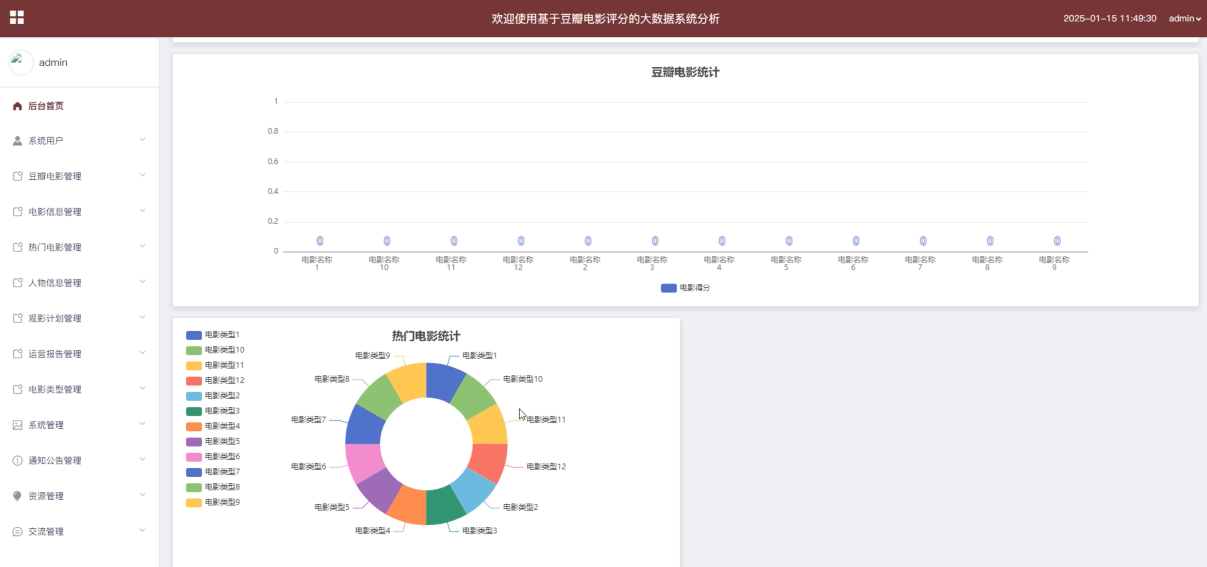Screen dimensions: 1207x567
Task: Open the 运营报告管理 menu label
Action: coord(55,354)
